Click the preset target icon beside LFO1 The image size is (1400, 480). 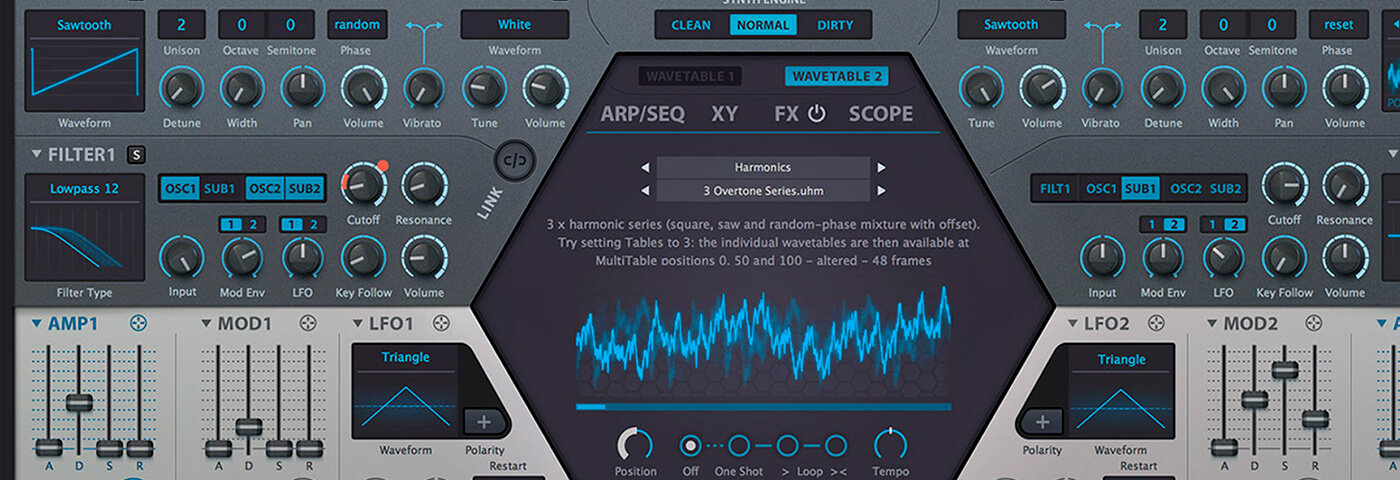pyautogui.click(x=441, y=323)
